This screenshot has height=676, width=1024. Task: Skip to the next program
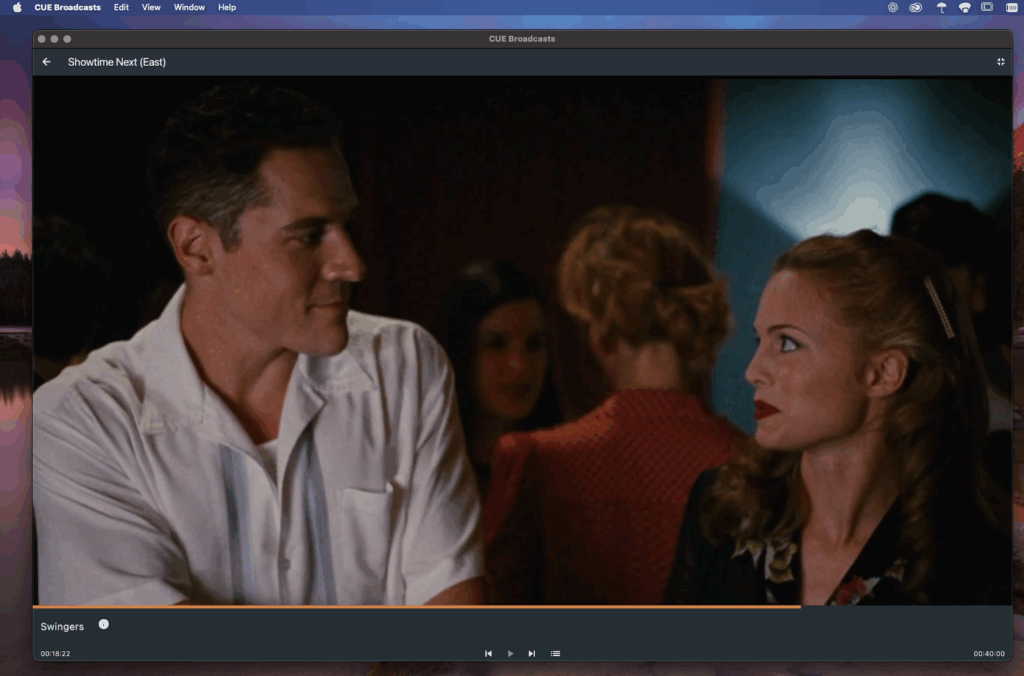point(532,652)
